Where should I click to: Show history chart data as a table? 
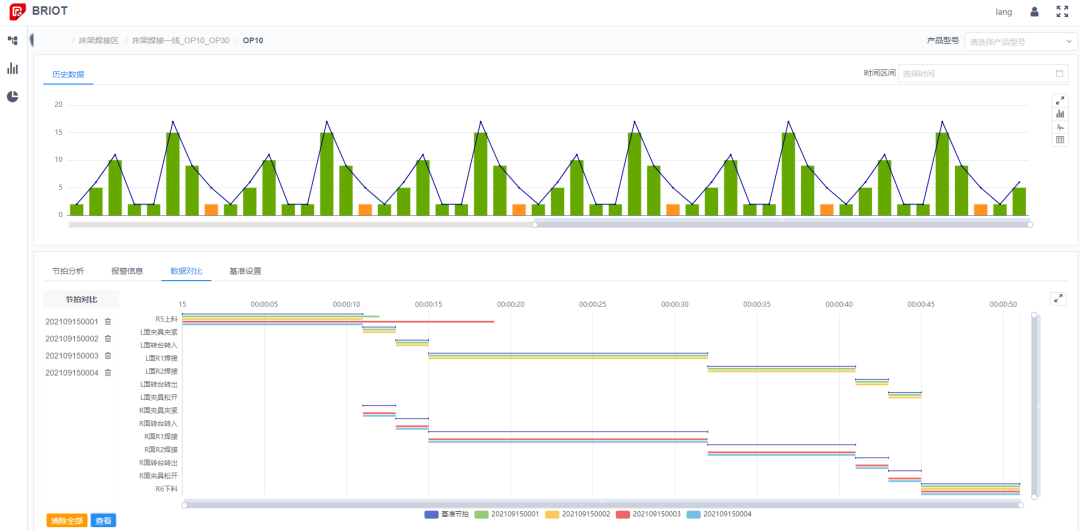tap(1060, 139)
